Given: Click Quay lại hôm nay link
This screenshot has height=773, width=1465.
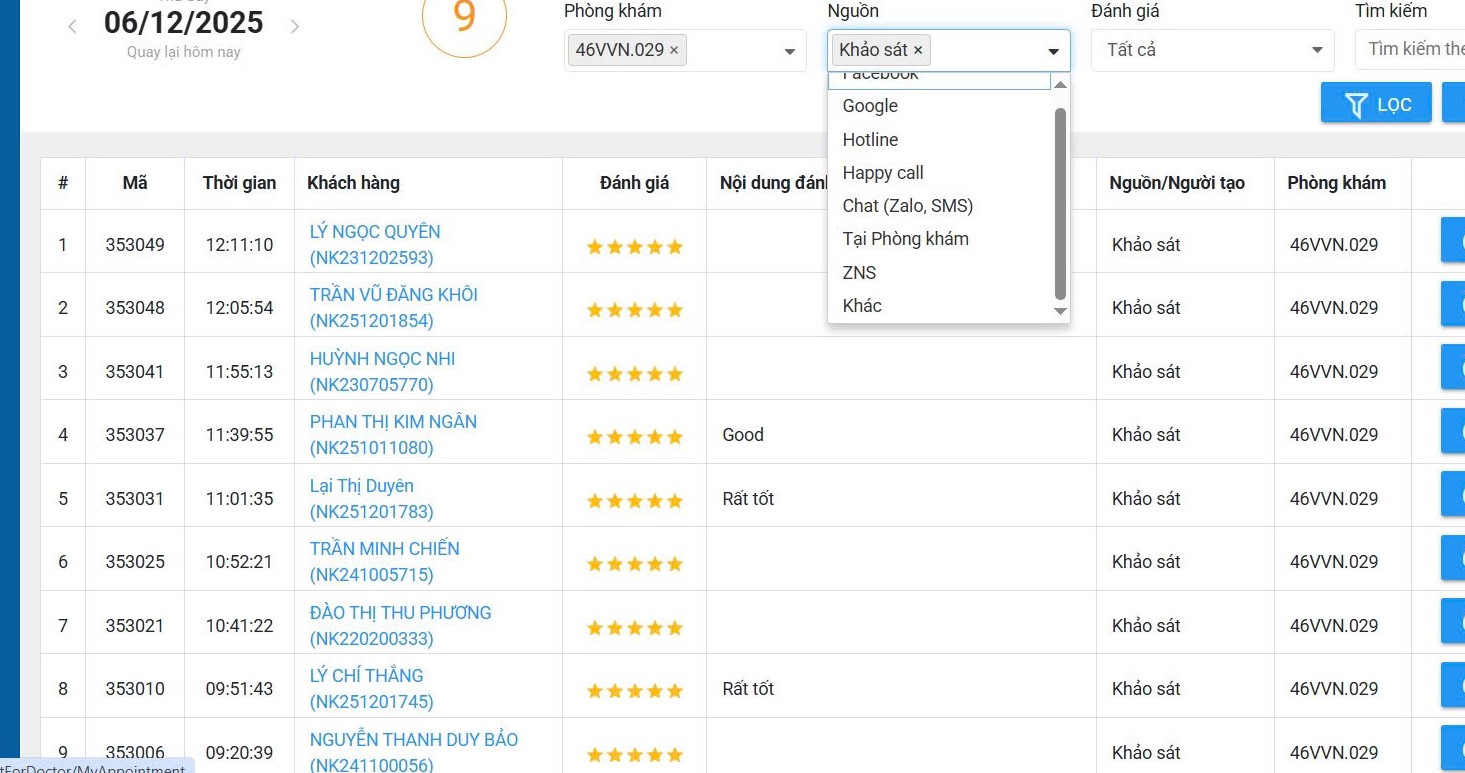Looking at the screenshot, I should tap(183, 52).
